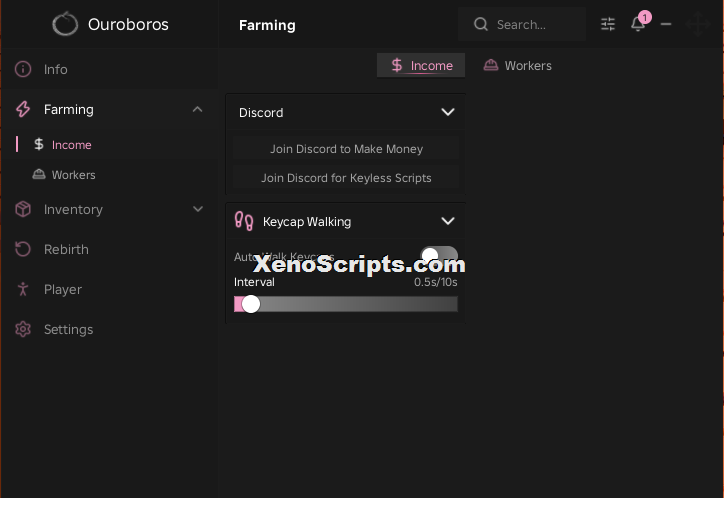Click the dollar icon beside sidebar Income

pos(39,144)
